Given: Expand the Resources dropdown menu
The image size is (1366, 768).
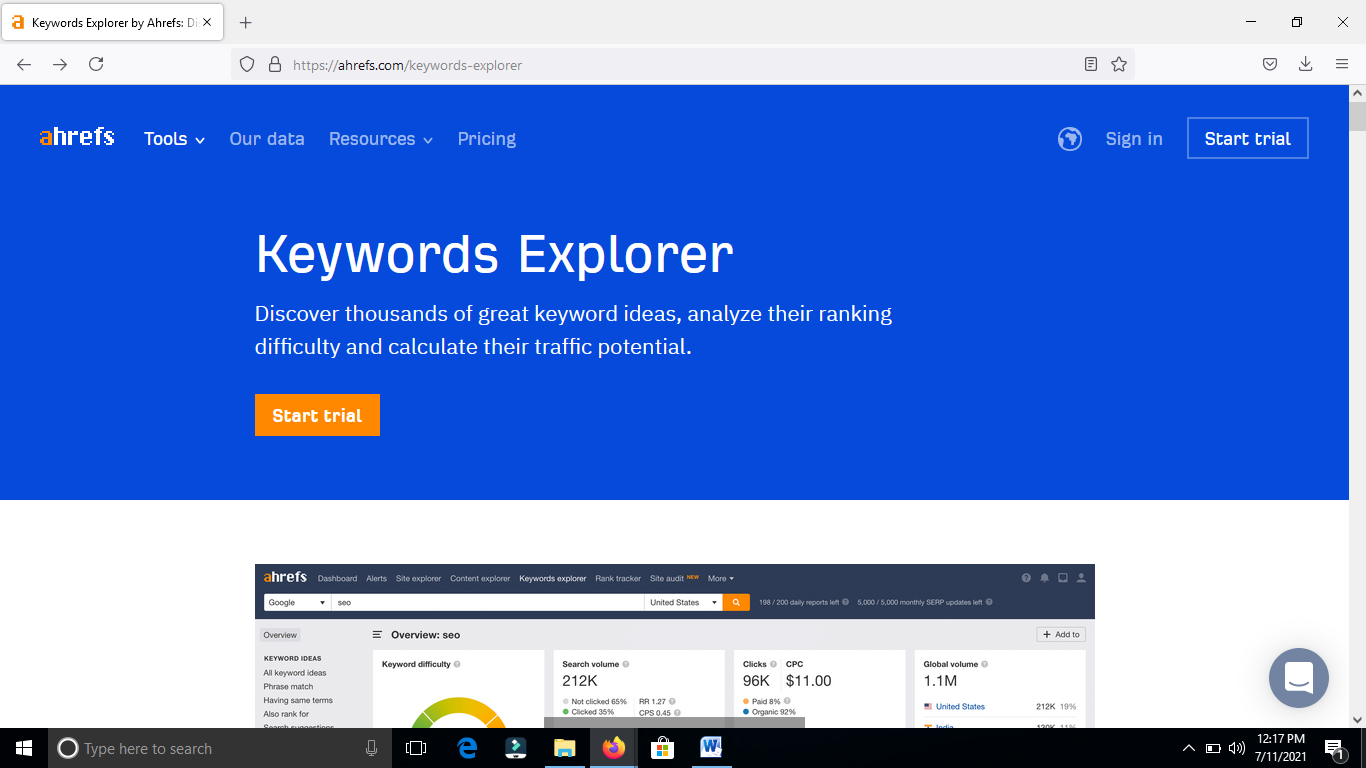Looking at the screenshot, I should pos(381,139).
